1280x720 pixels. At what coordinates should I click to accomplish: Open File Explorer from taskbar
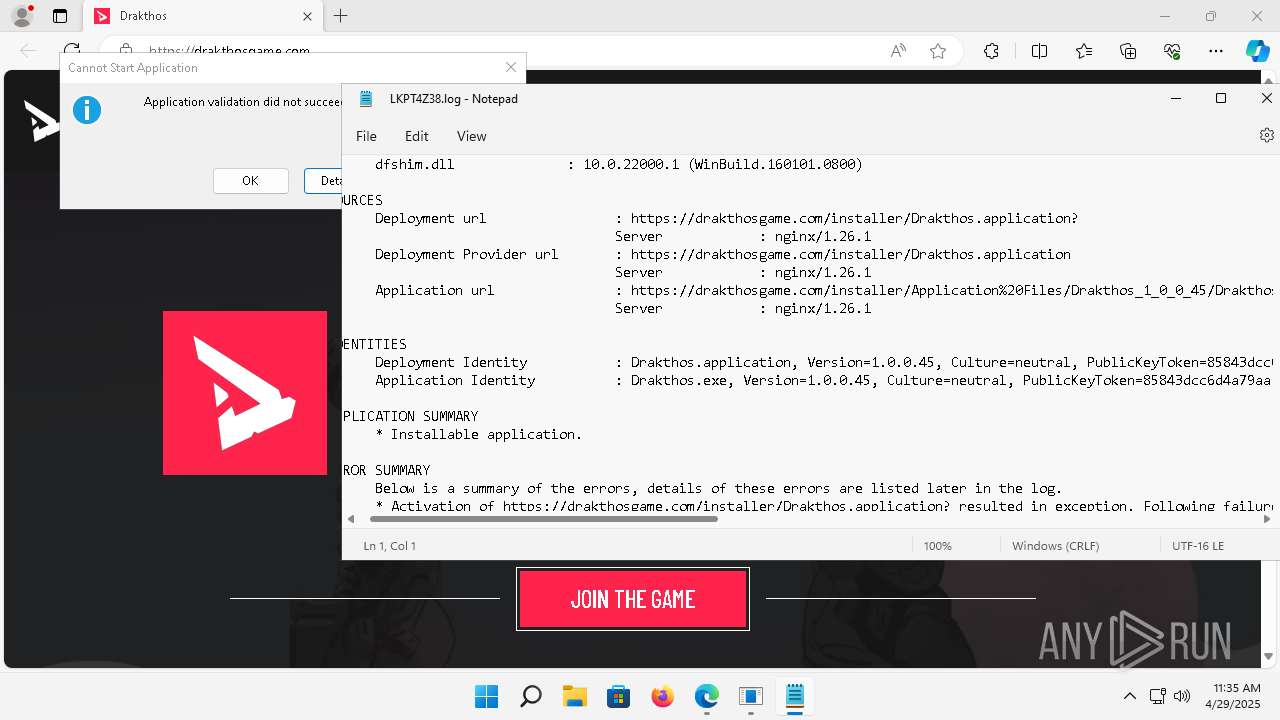click(x=574, y=696)
